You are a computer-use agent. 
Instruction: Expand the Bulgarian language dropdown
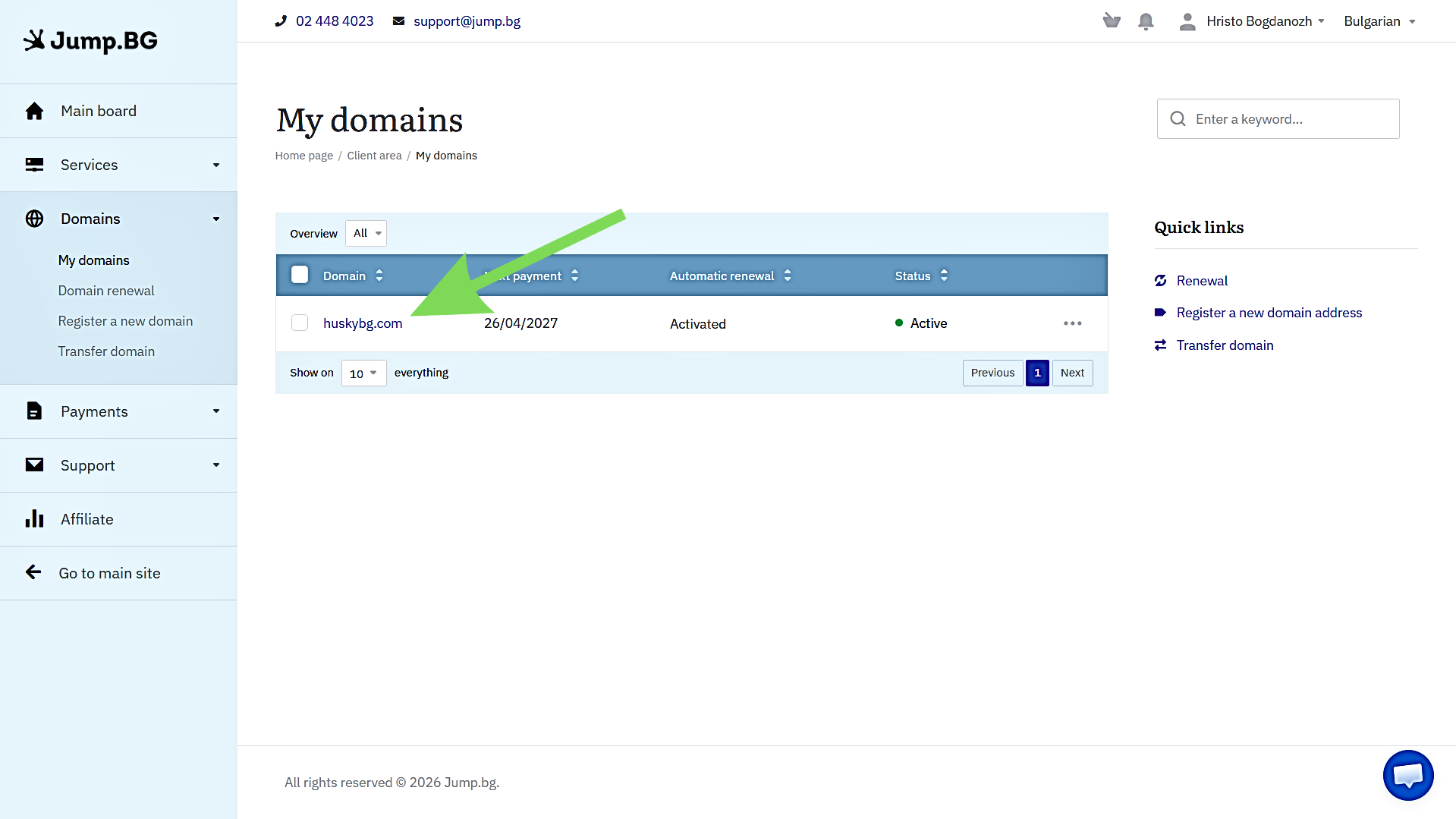click(x=1379, y=21)
